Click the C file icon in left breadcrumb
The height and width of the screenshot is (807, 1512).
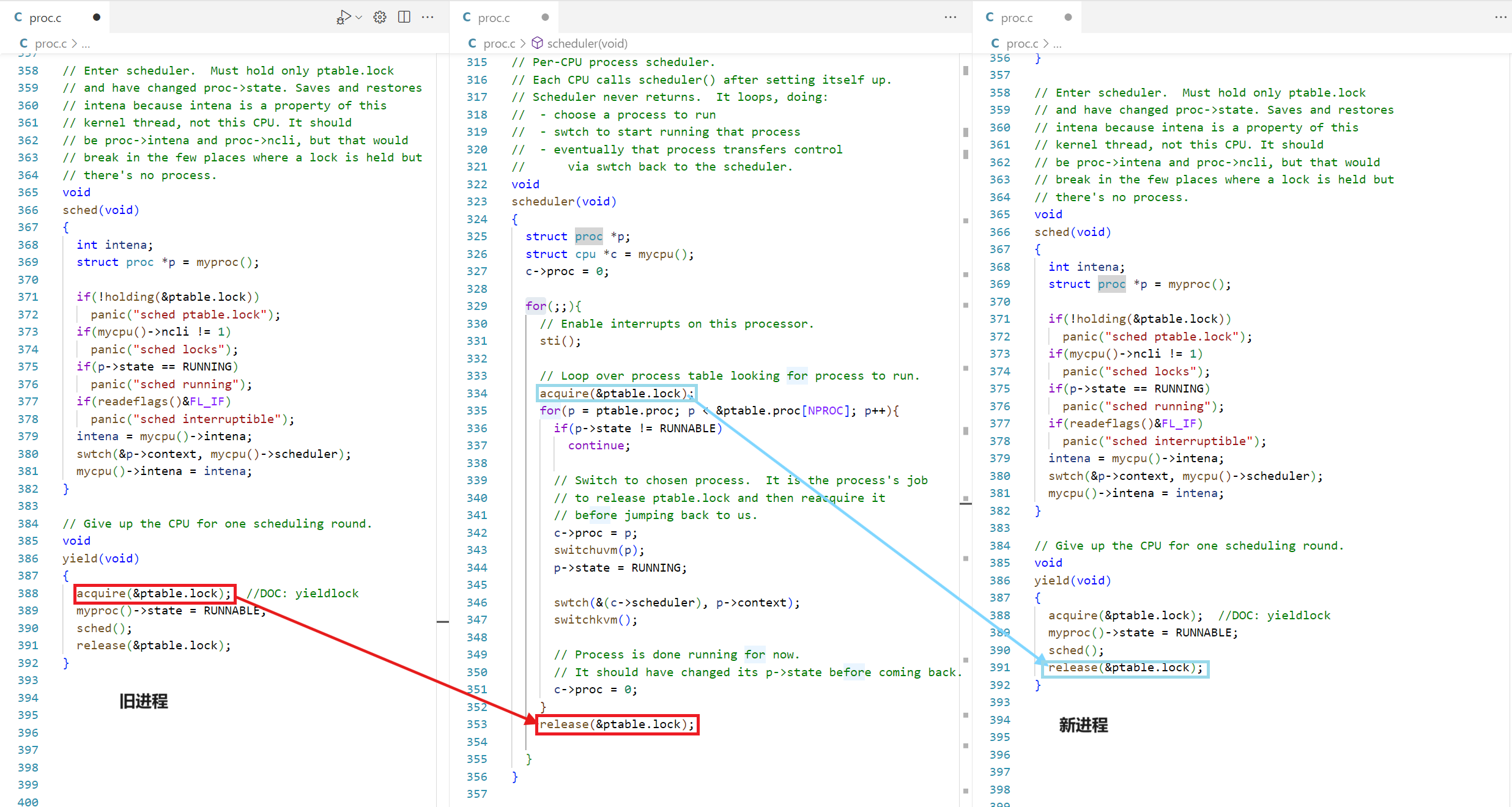click(23, 43)
